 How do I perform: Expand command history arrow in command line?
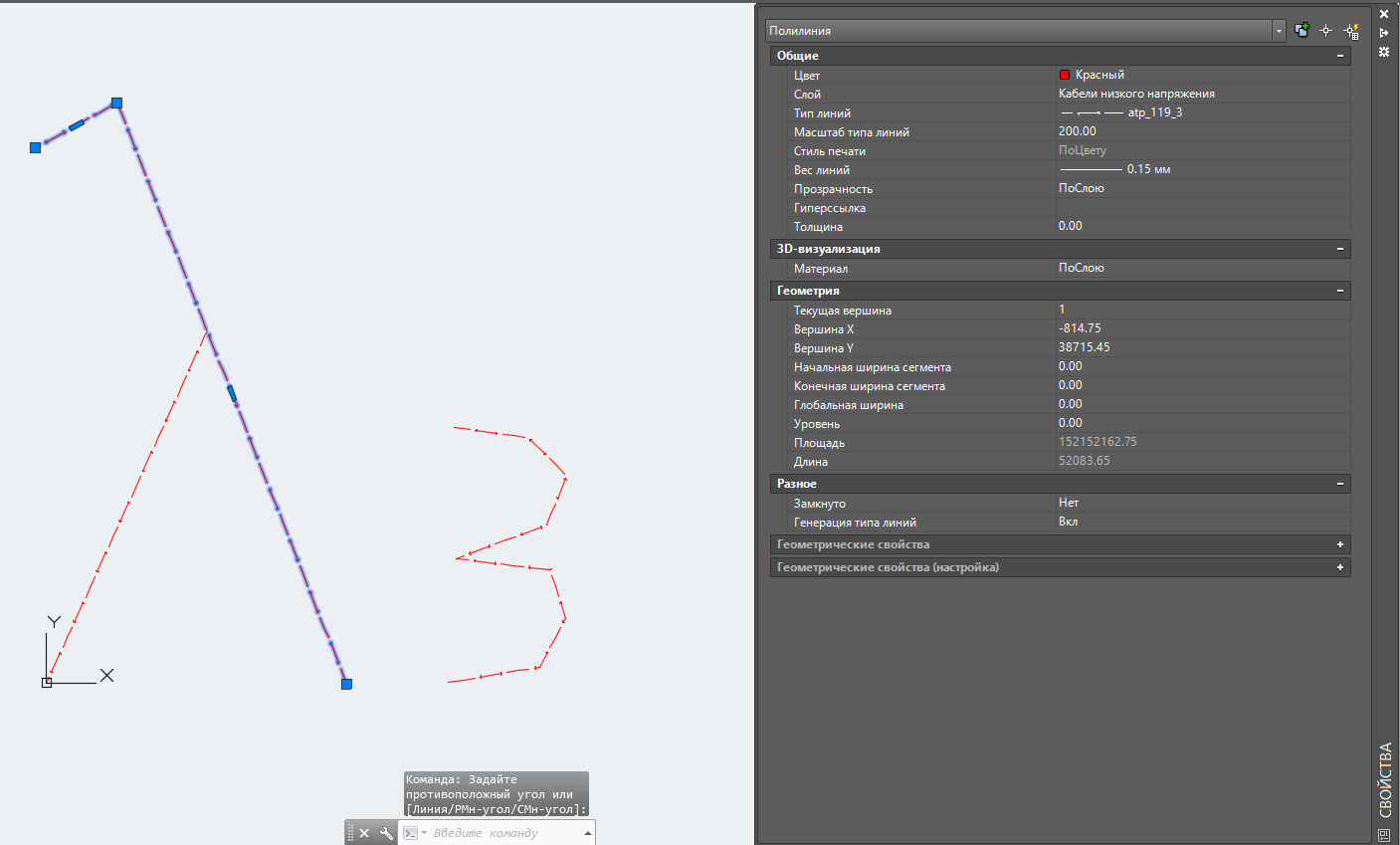pos(587,833)
